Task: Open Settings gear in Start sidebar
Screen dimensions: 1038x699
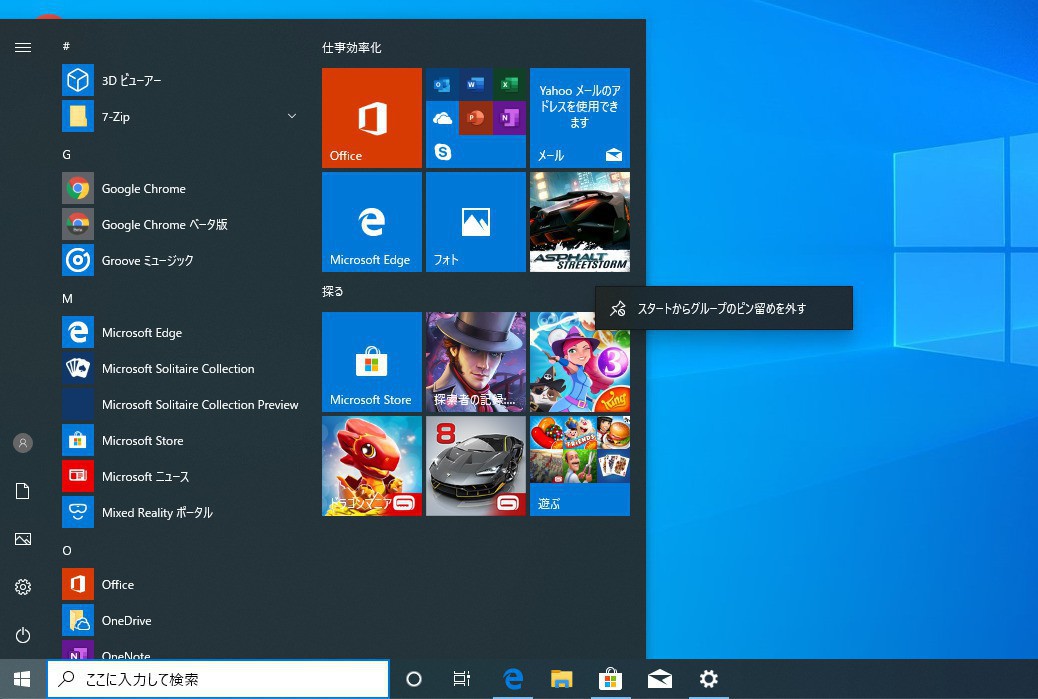Action: pos(23,587)
